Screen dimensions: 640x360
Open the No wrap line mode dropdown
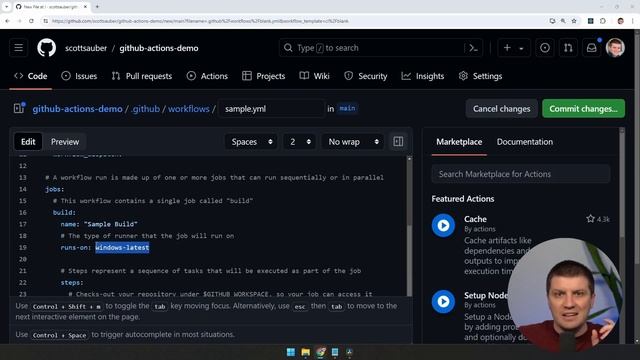[x=353, y=142]
